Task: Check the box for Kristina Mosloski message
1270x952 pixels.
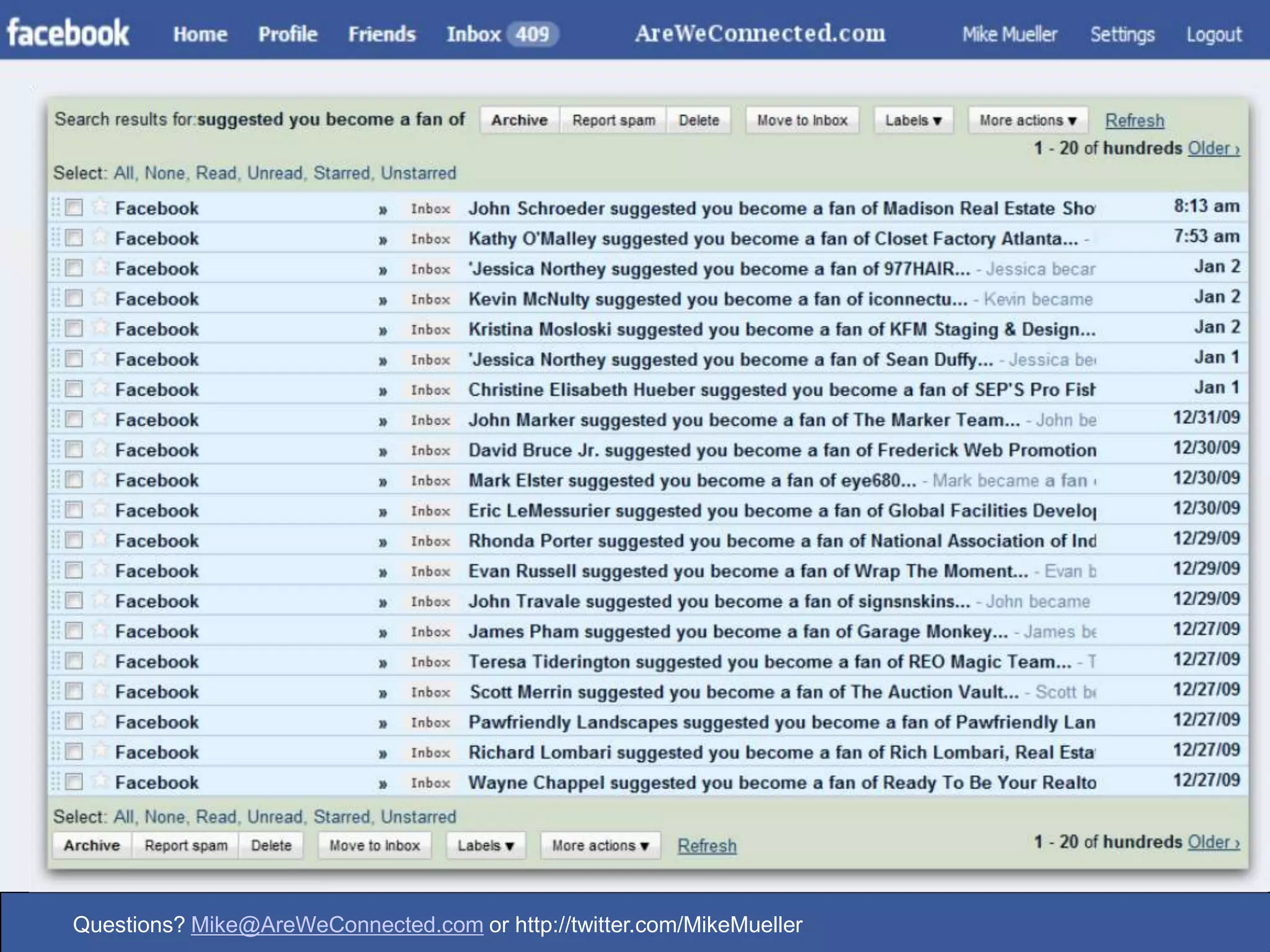Action: click(x=74, y=328)
